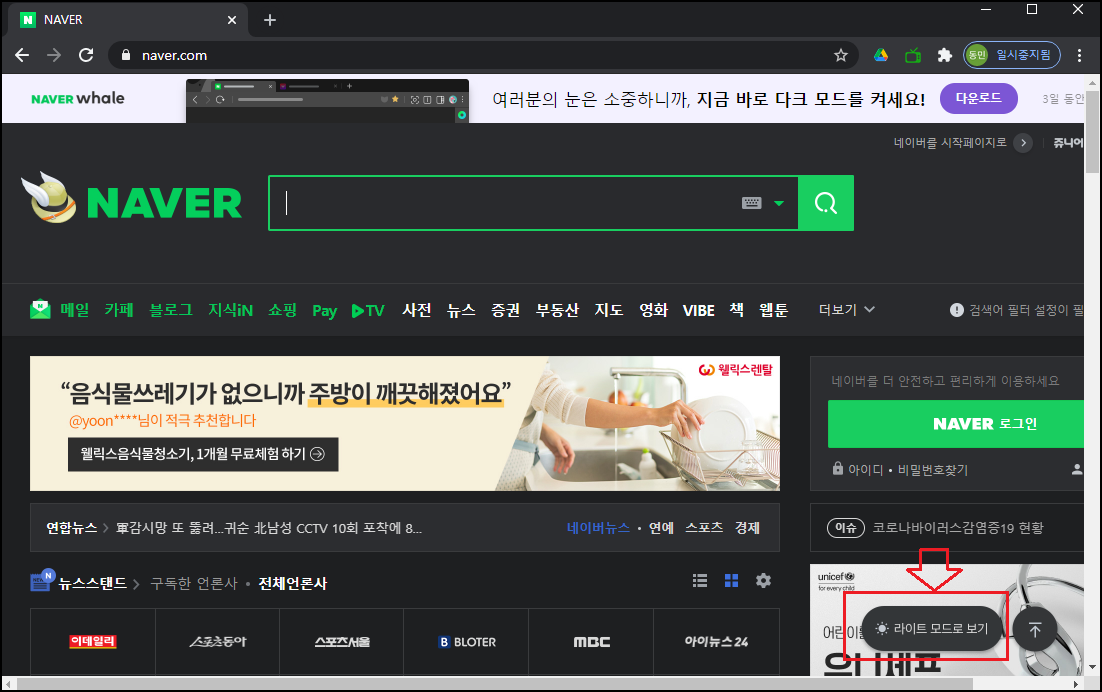The image size is (1102, 692).
Task: Click the scroll-to-top arrow button
Action: [x=1035, y=629]
